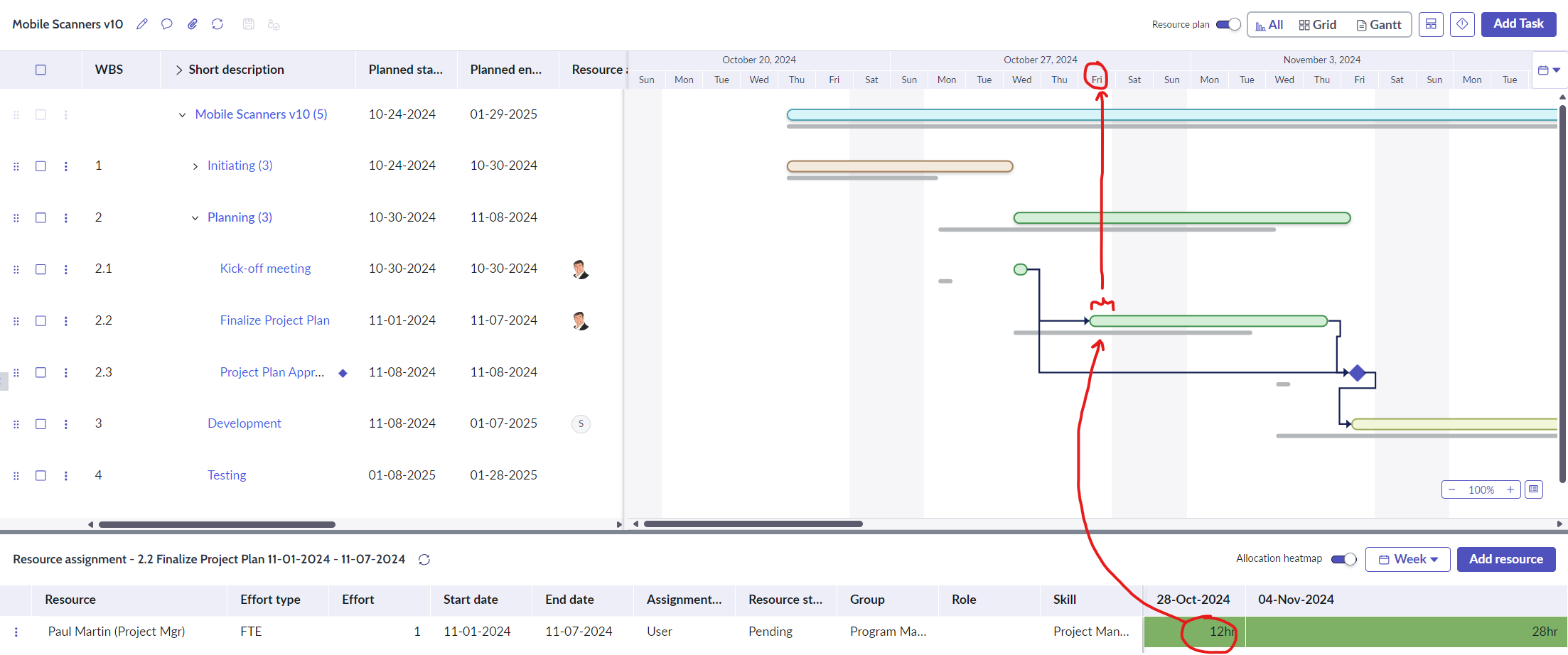The image size is (1568, 655).
Task: Switch to the Gantt view tab
Action: click(x=1379, y=25)
